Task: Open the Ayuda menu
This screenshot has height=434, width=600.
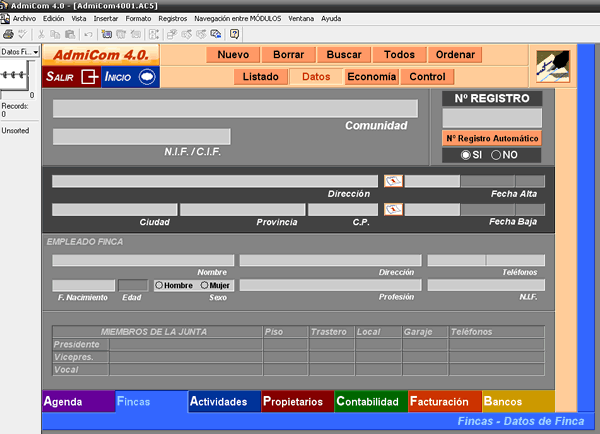Action: pyautogui.click(x=331, y=18)
